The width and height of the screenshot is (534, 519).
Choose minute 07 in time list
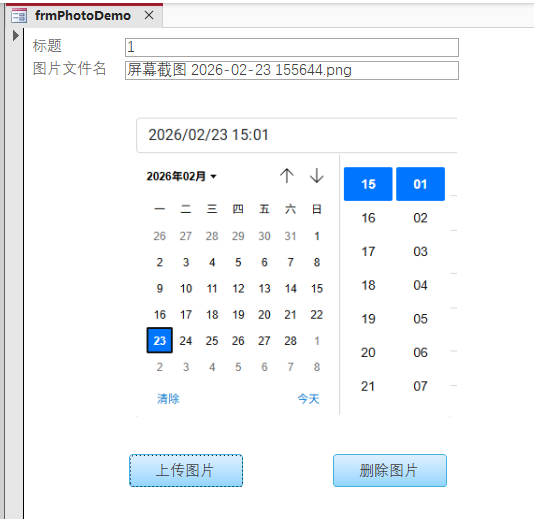tap(420, 386)
